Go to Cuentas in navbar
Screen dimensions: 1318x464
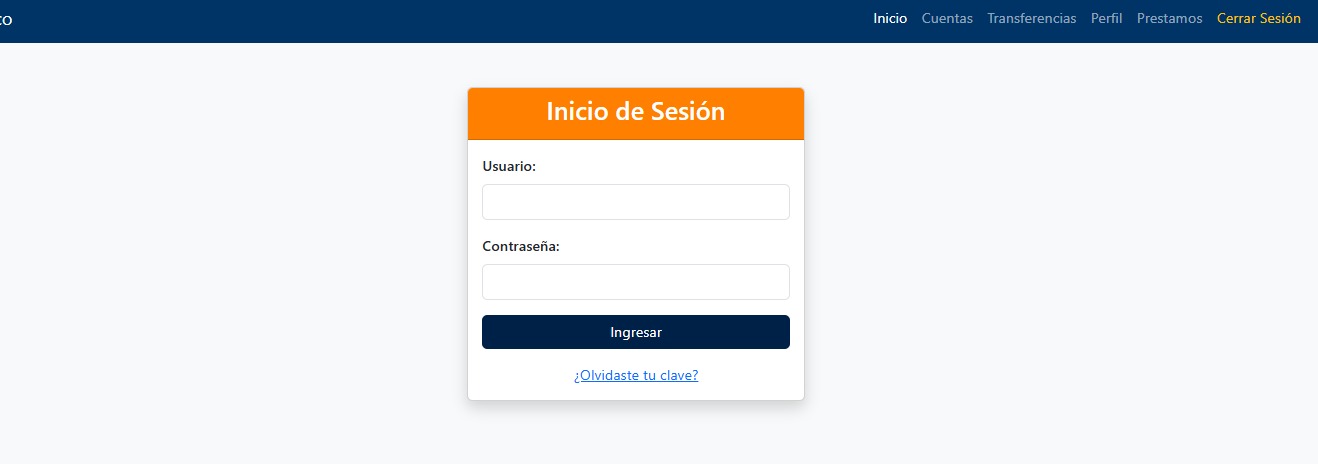(947, 18)
